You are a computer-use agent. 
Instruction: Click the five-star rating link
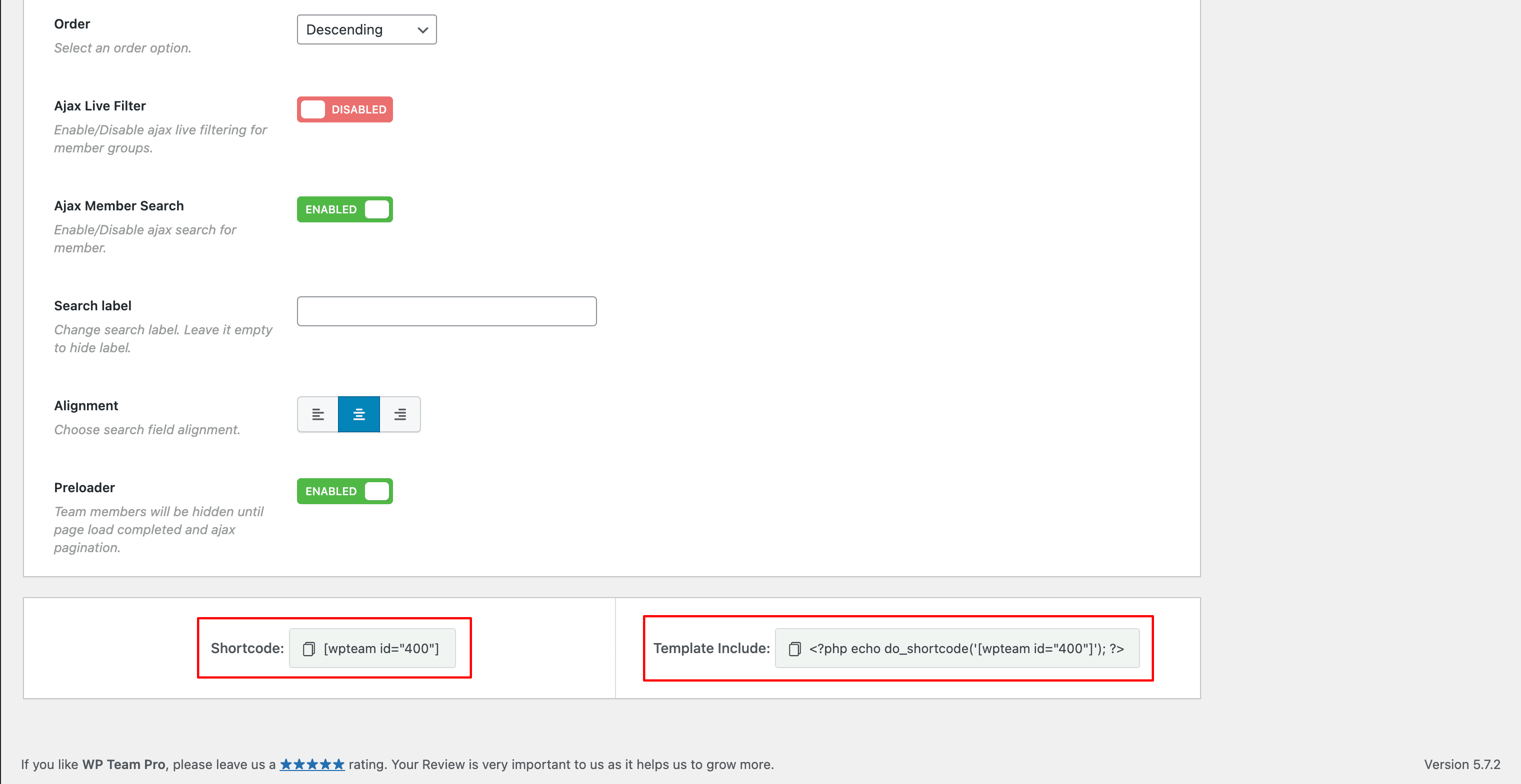coord(312,765)
